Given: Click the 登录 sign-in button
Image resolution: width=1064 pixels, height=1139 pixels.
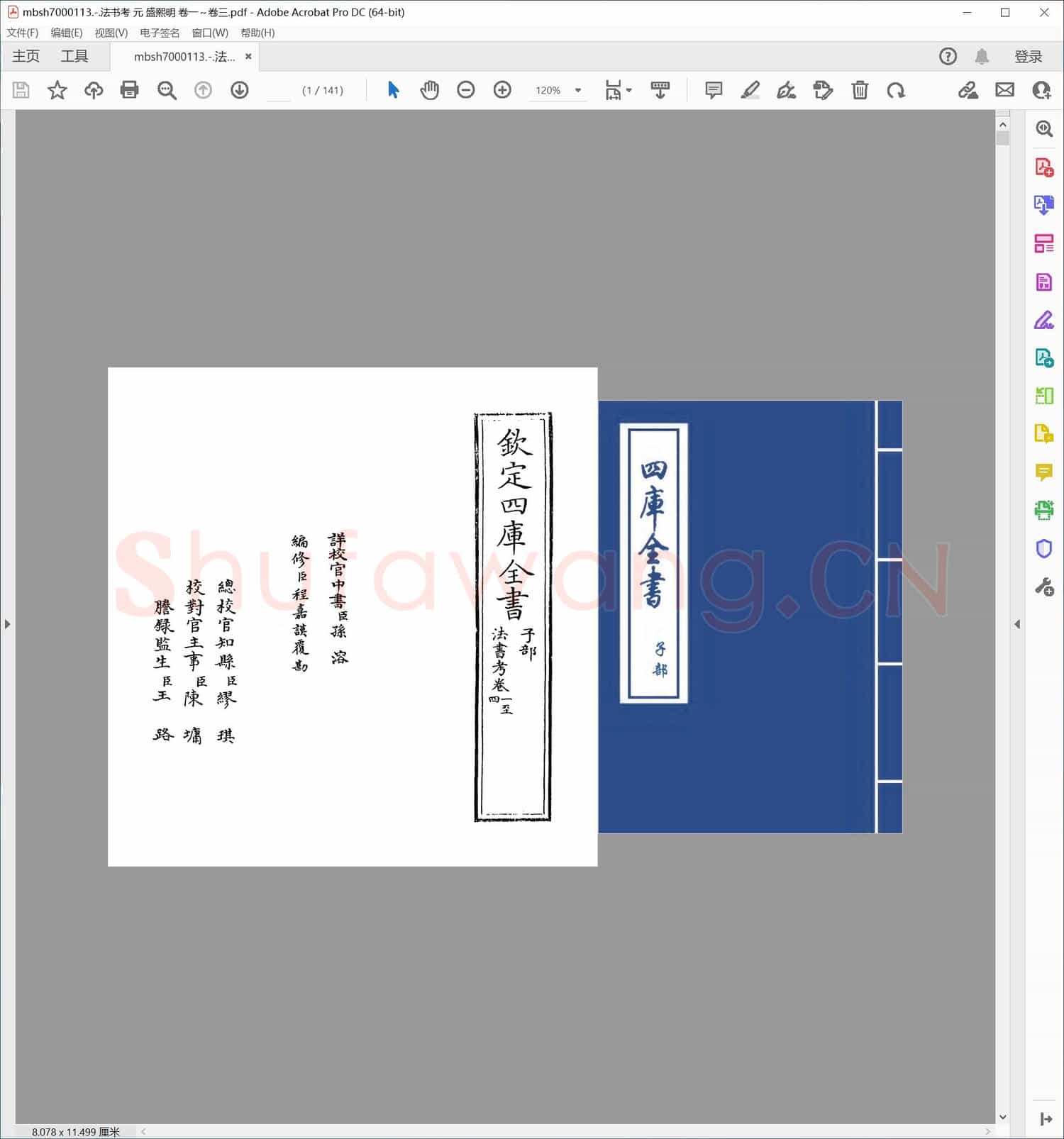Looking at the screenshot, I should (1028, 57).
